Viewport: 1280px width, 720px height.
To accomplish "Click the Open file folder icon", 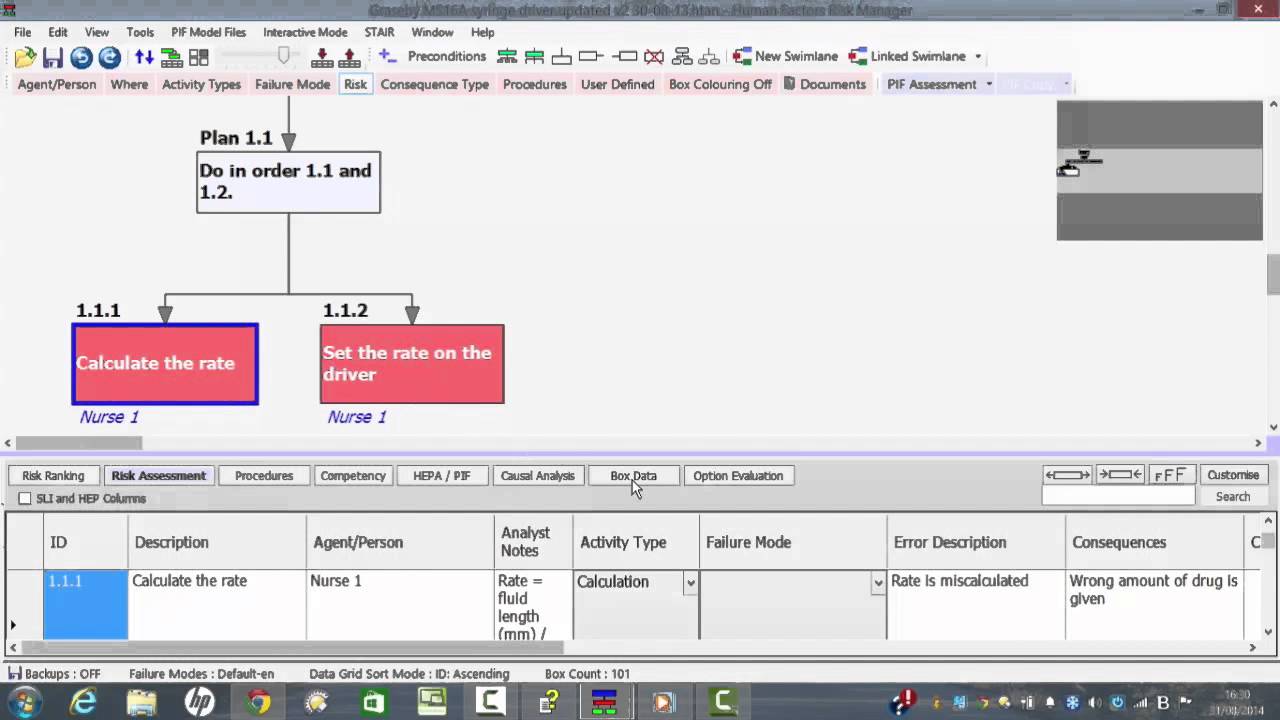I will click(25, 57).
